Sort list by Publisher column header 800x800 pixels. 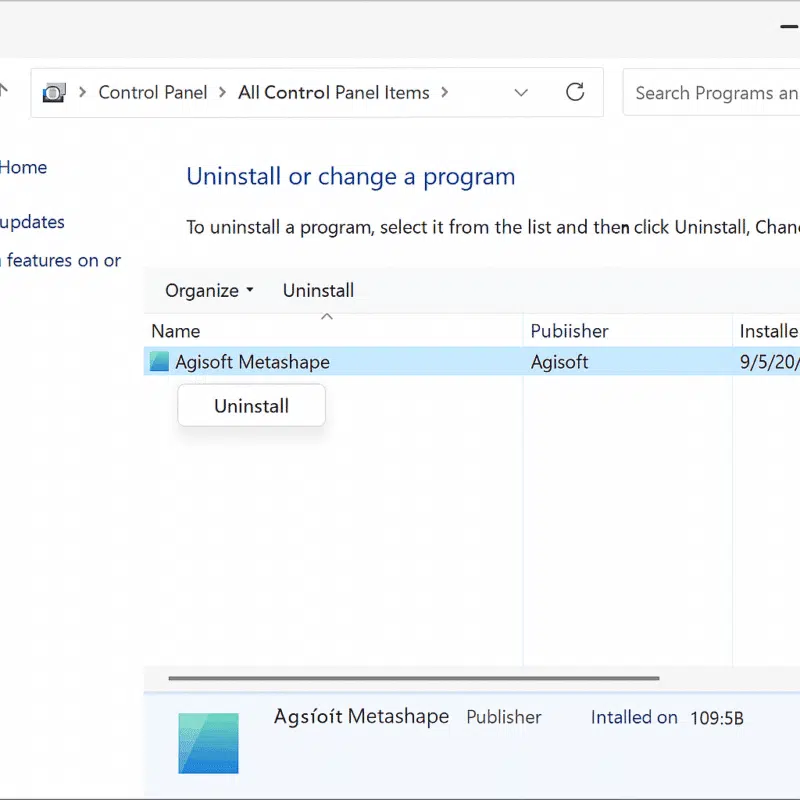569,331
